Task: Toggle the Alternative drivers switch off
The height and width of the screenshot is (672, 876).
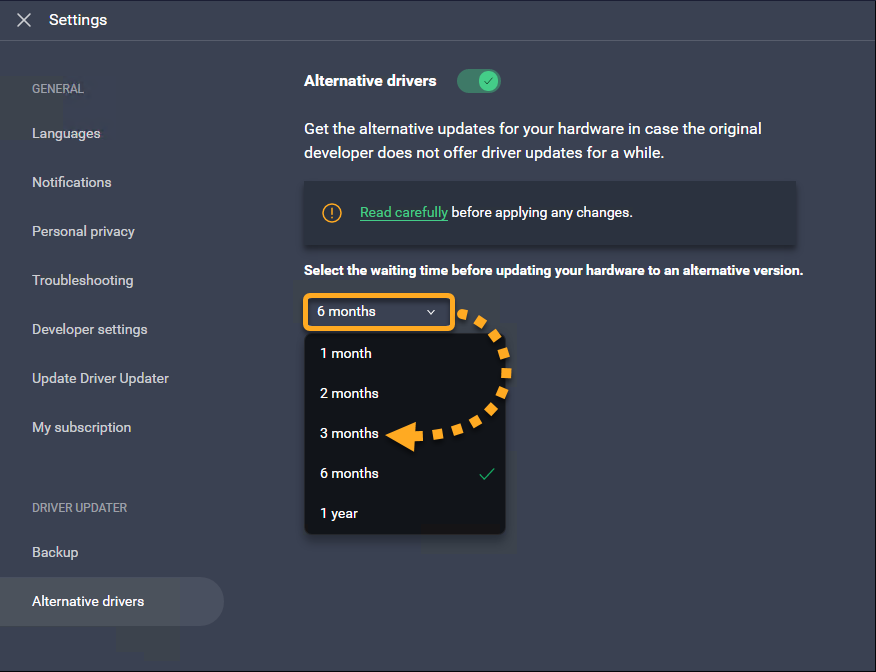Action: pos(478,81)
